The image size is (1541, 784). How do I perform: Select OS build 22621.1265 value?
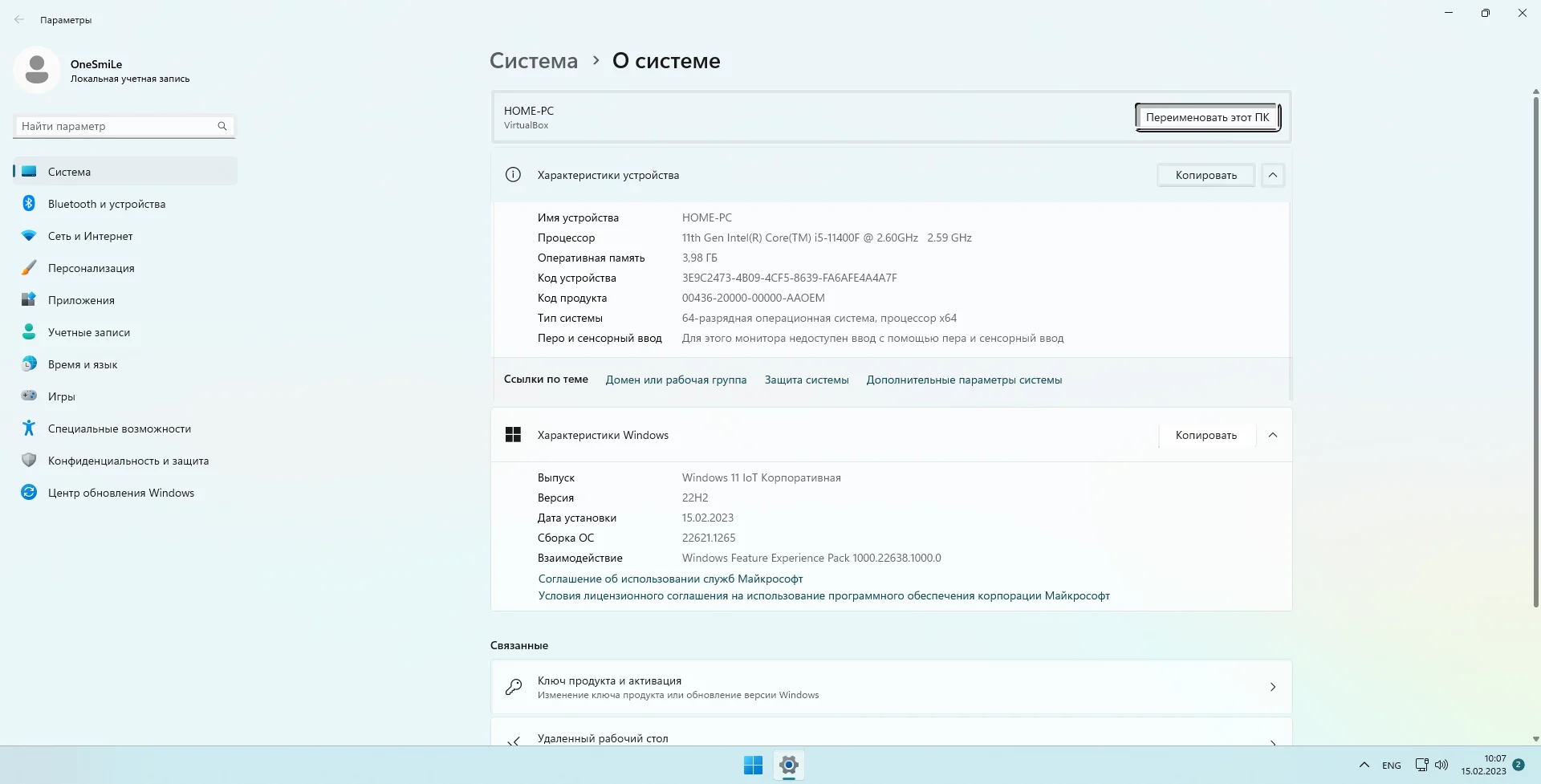709,538
